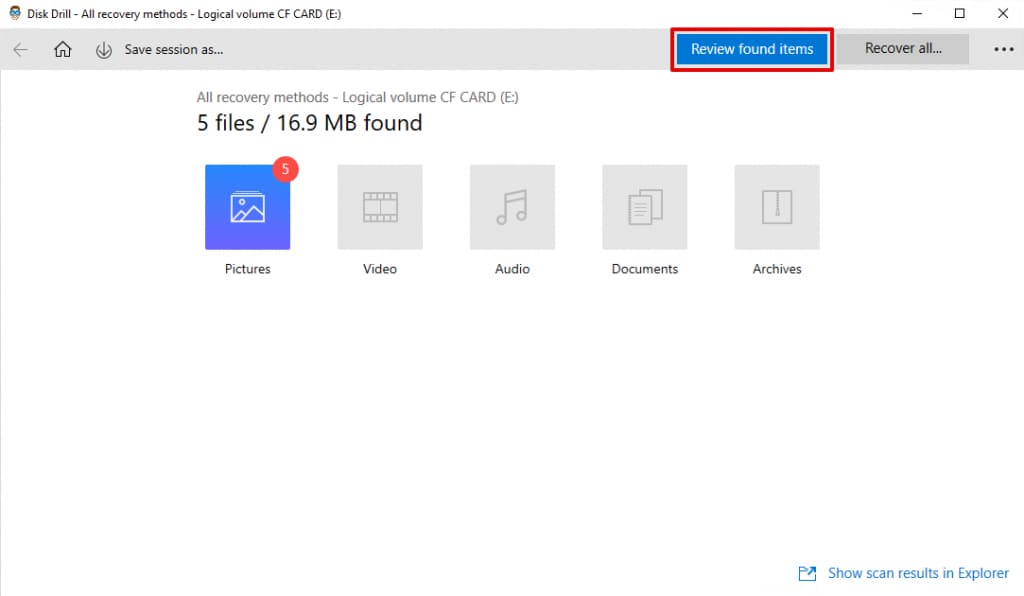The image size is (1024, 596).
Task: Click the Documents label
Action: point(645,269)
